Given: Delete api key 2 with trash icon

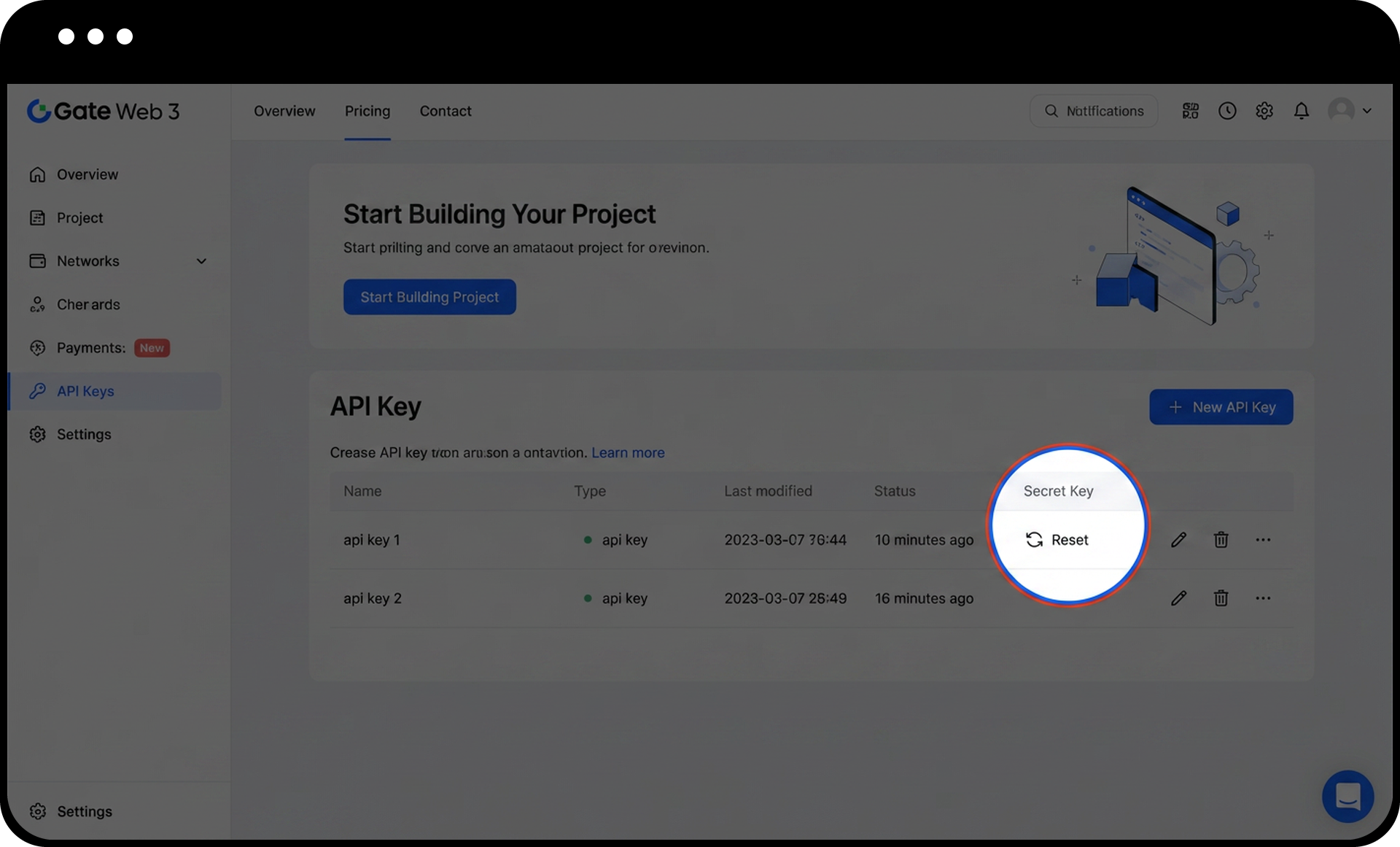Looking at the screenshot, I should click(1221, 598).
